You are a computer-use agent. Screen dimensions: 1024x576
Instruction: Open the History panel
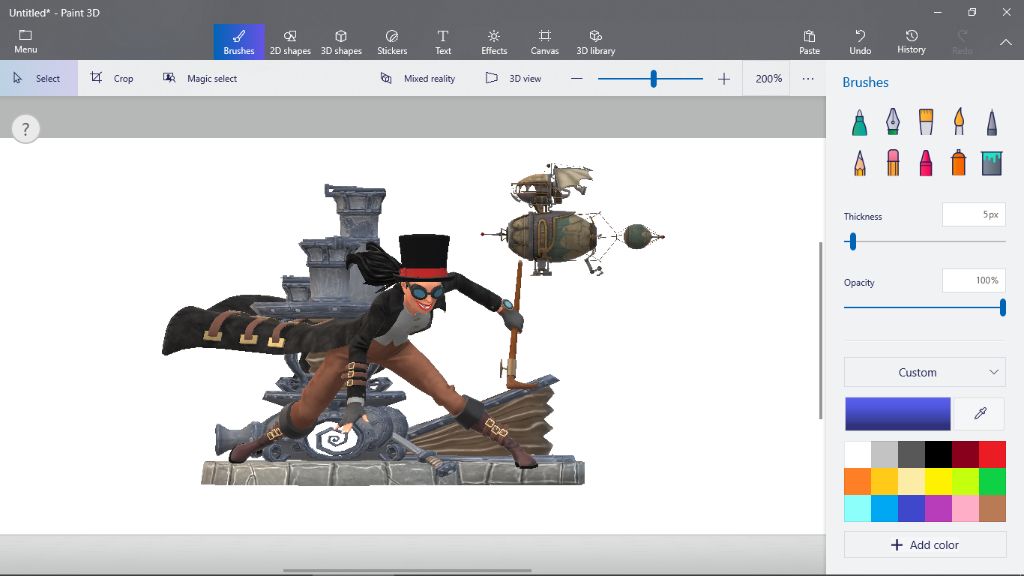coord(911,42)
